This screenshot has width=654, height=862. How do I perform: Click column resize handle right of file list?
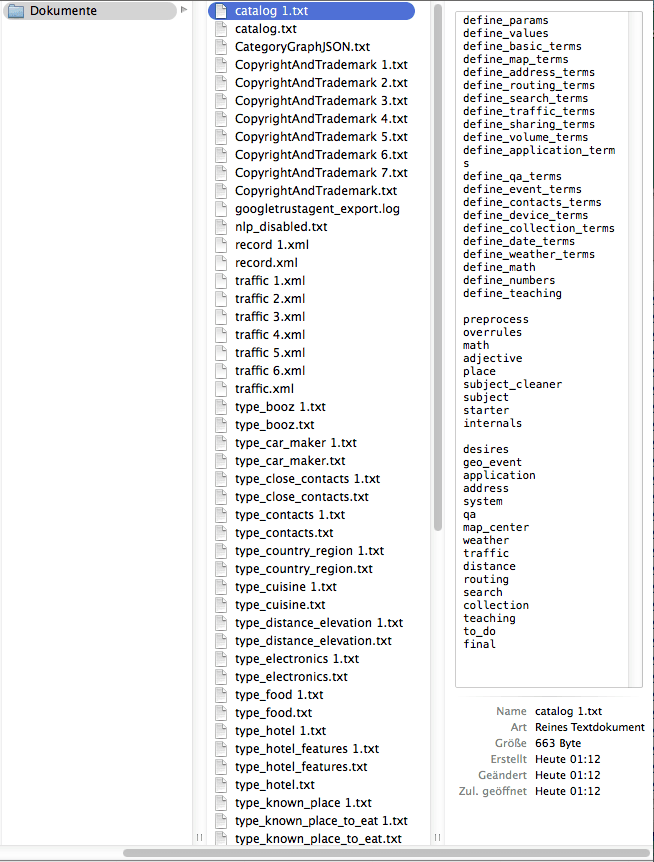tap(437, 837)
